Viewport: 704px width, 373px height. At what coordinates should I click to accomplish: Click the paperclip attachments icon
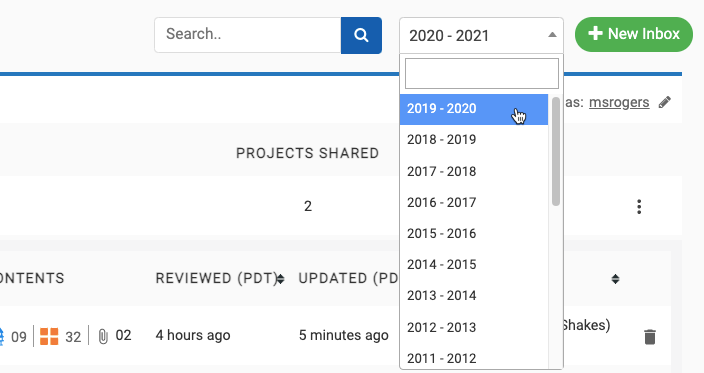click(x=103, y=336)
